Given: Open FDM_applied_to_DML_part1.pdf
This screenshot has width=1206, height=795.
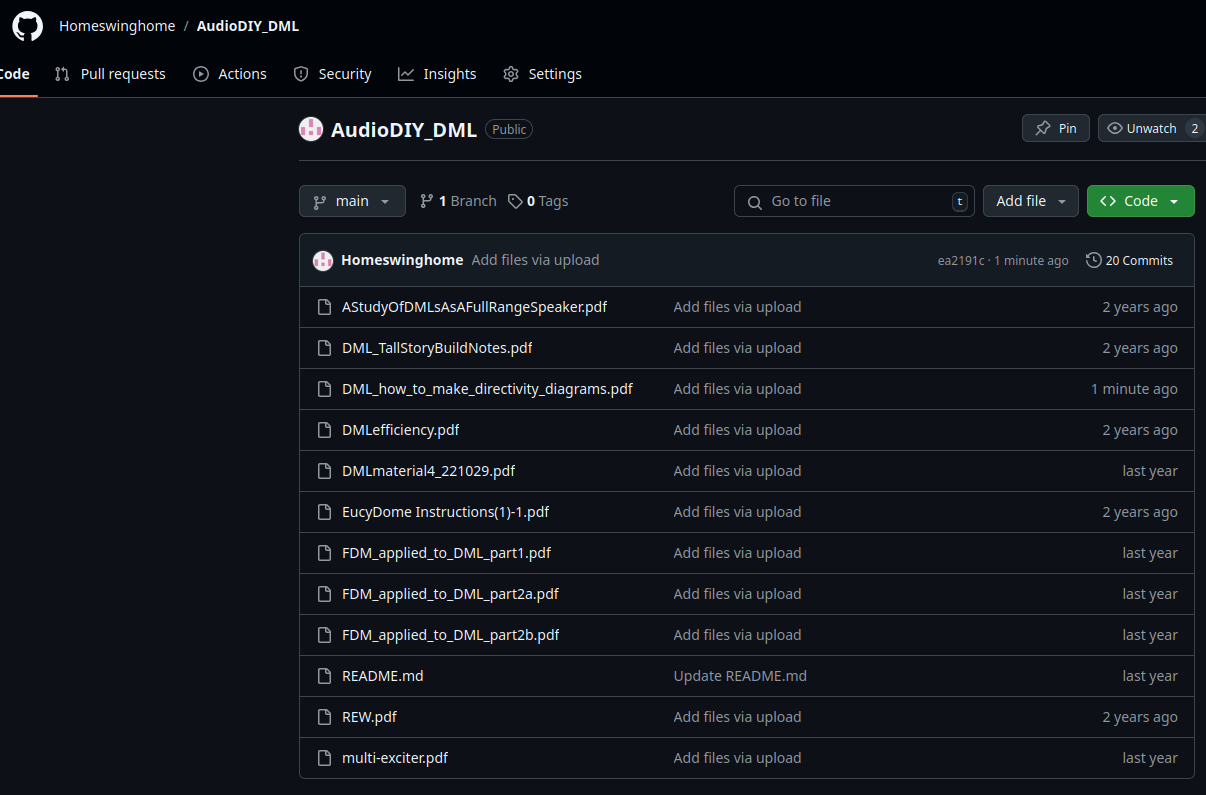Looking at the screenshot, I should click(446, 553).
